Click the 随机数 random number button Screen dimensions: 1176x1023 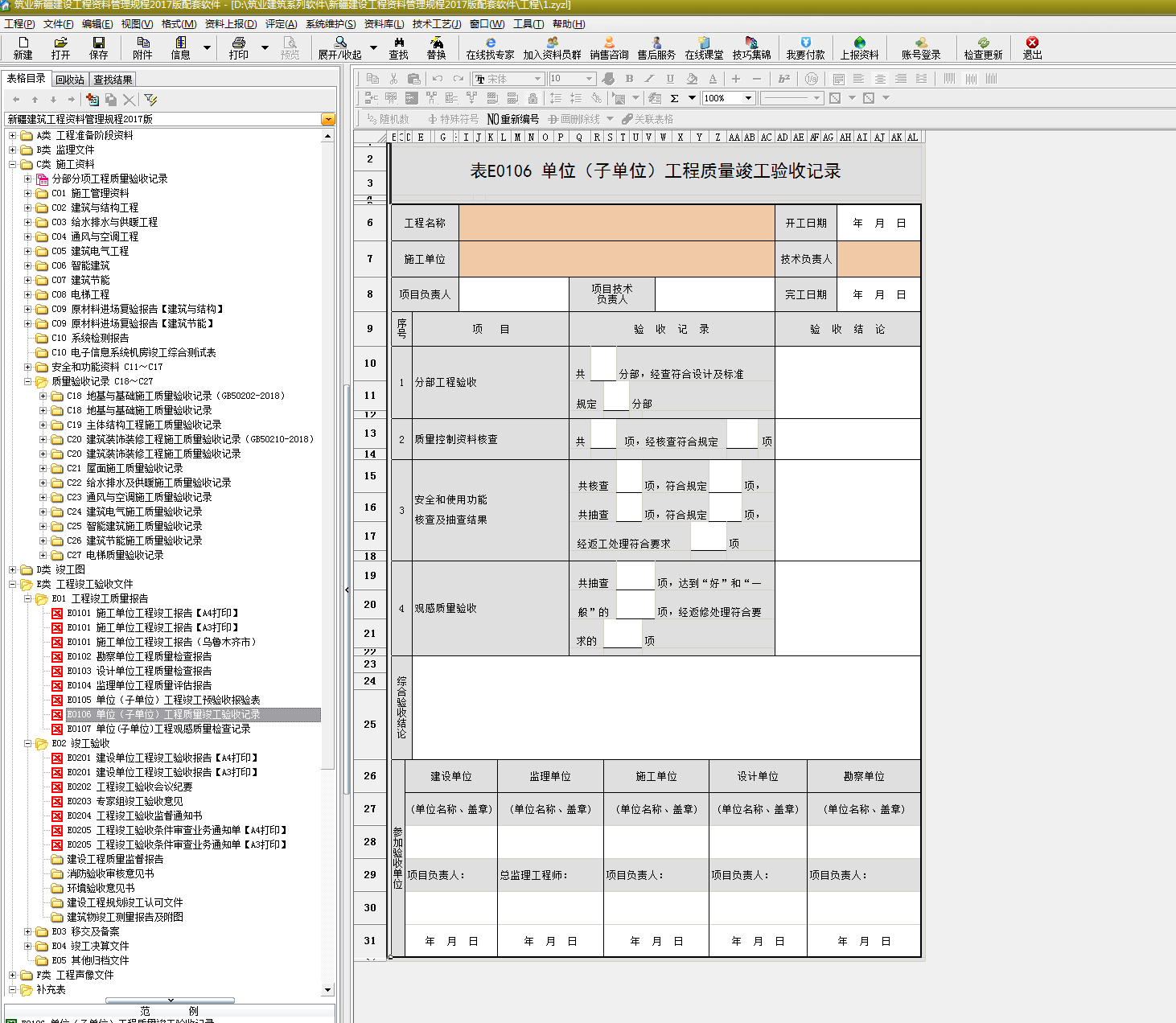(x=388, y=119)
